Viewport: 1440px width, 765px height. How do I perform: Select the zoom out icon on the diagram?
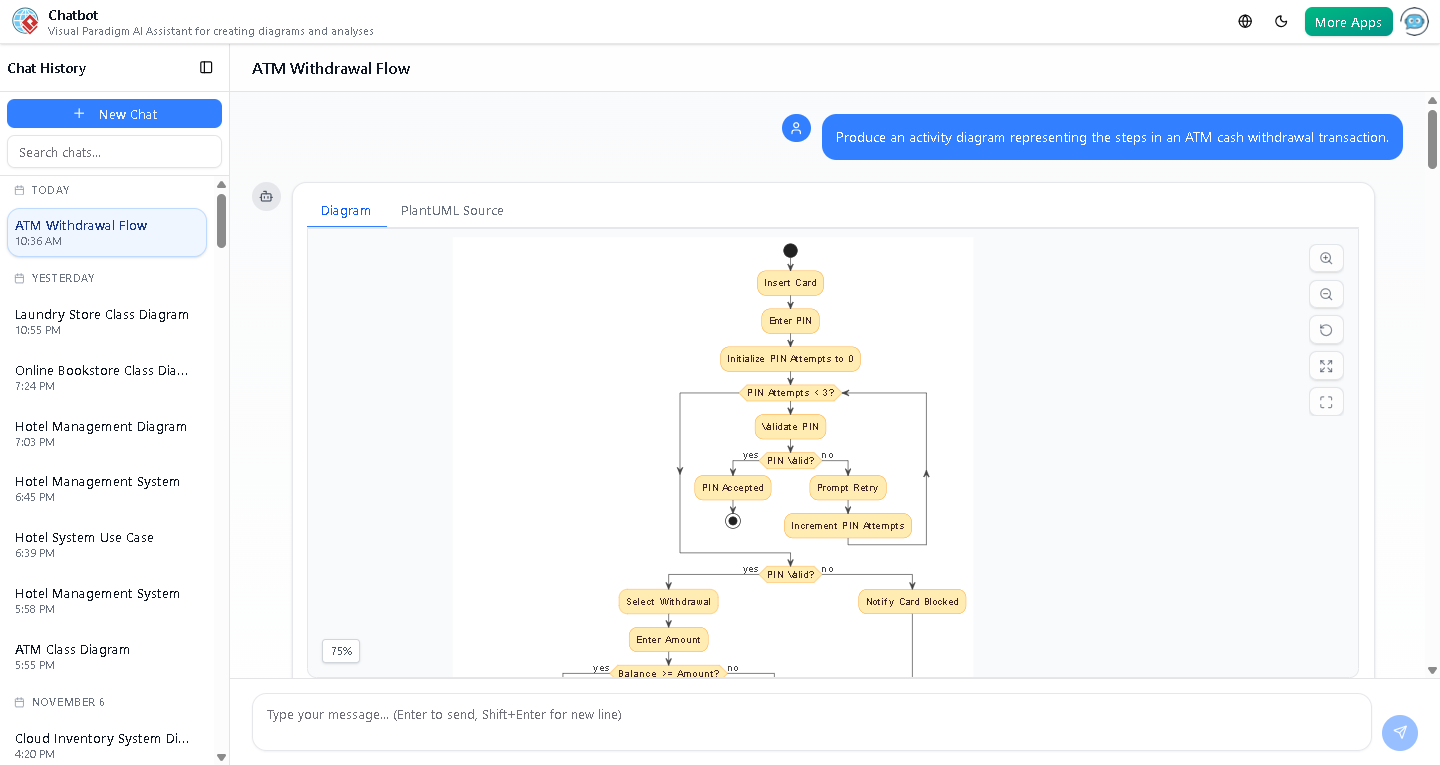point(1326,294)
